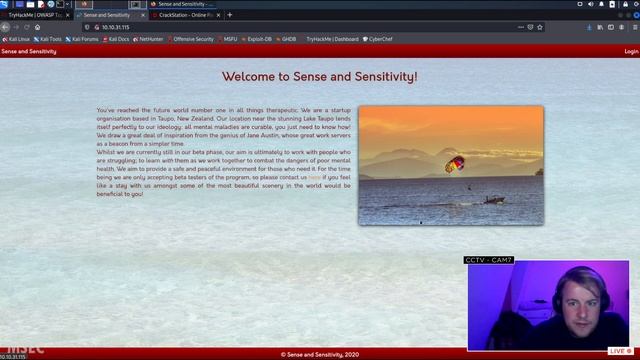Click the copyright Sense and Sensitivity 2020 footer

(x=320, y=355)
